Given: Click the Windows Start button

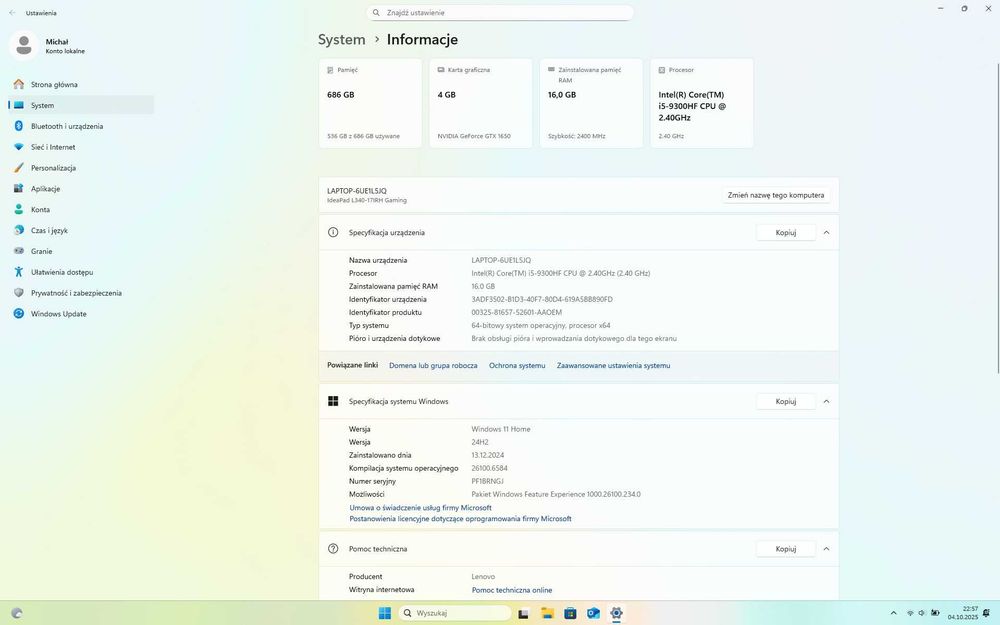Looking at the screenshot, I should (385, 613).
